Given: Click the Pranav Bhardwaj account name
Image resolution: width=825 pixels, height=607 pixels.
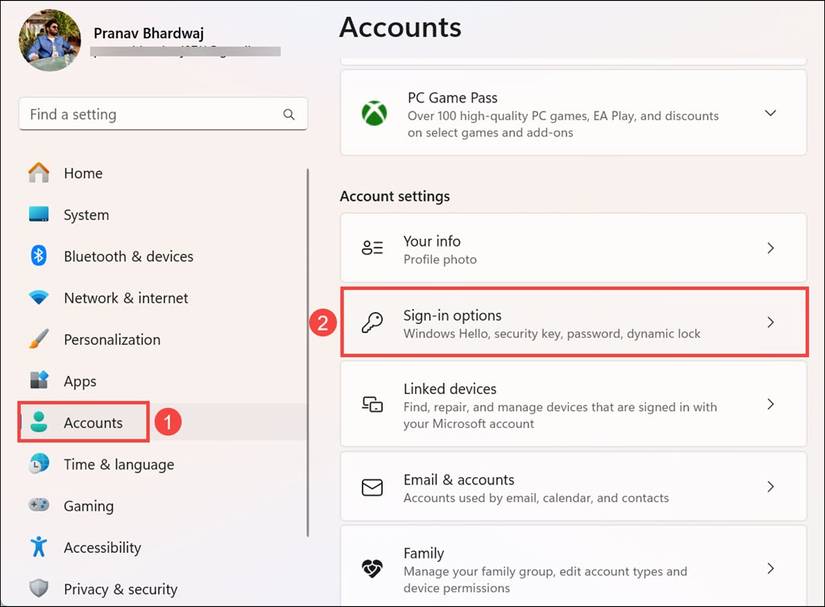Looking at the screenshot, I should pyautogui.click(x=149, y=33).
